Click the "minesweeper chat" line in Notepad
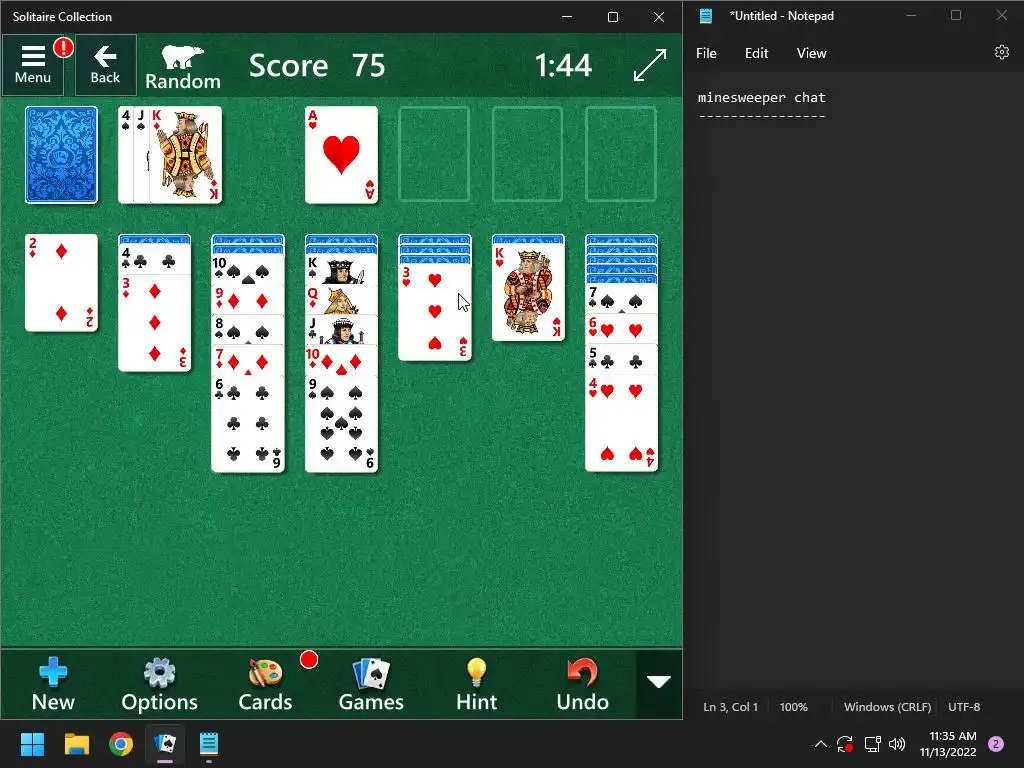The width and height of the screenshot is (1024, 768). click(761, 97)
